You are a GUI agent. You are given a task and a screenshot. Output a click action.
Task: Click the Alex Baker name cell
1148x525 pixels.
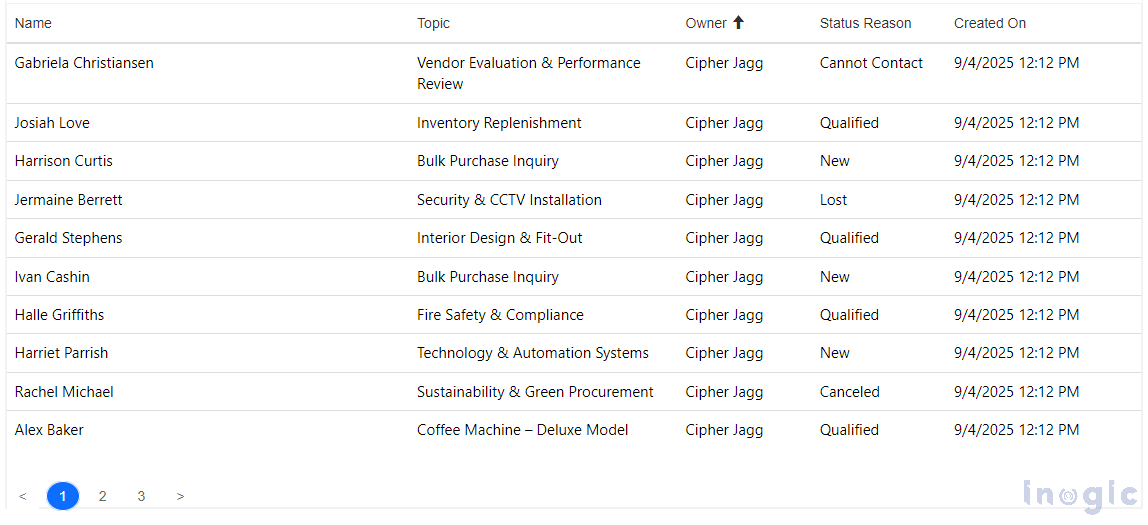click(49, 430)
